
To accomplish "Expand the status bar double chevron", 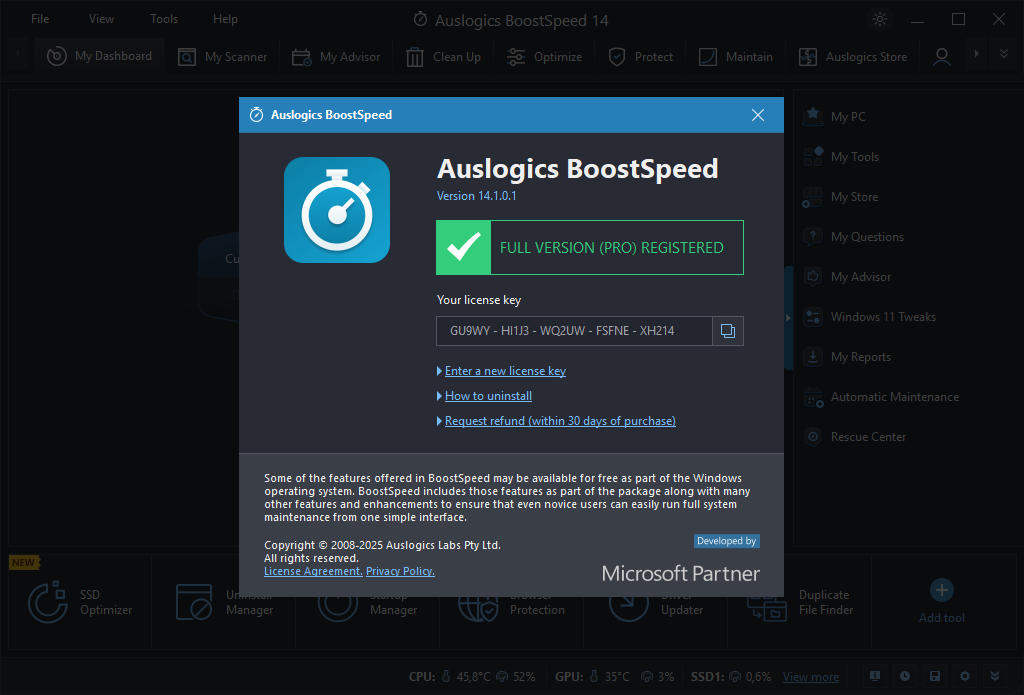I will click(995, 676).
